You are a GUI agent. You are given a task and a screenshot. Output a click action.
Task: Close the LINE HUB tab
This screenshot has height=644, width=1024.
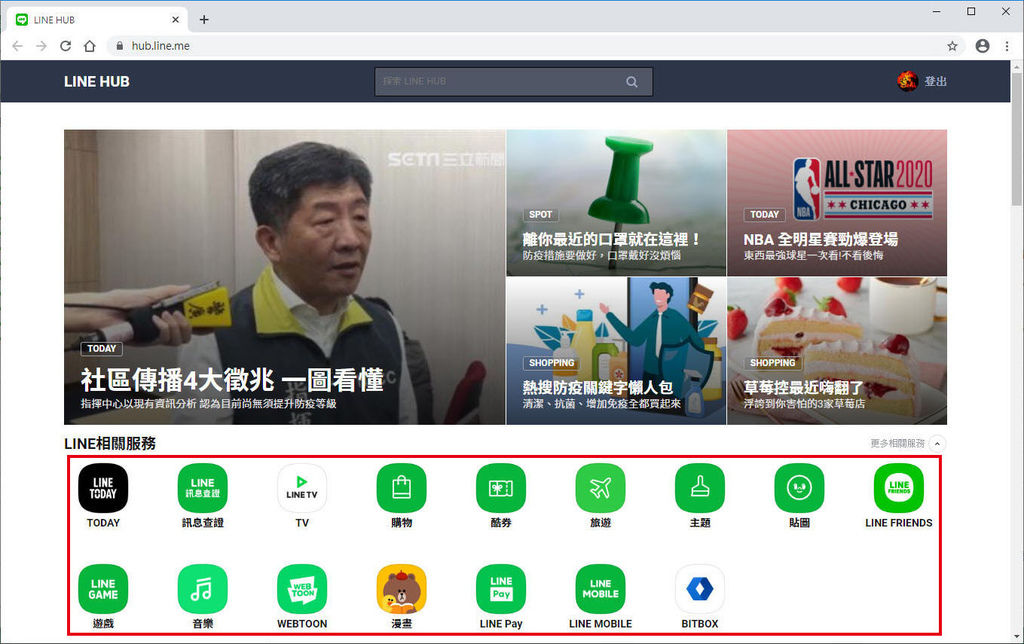(x=175, y=20)
